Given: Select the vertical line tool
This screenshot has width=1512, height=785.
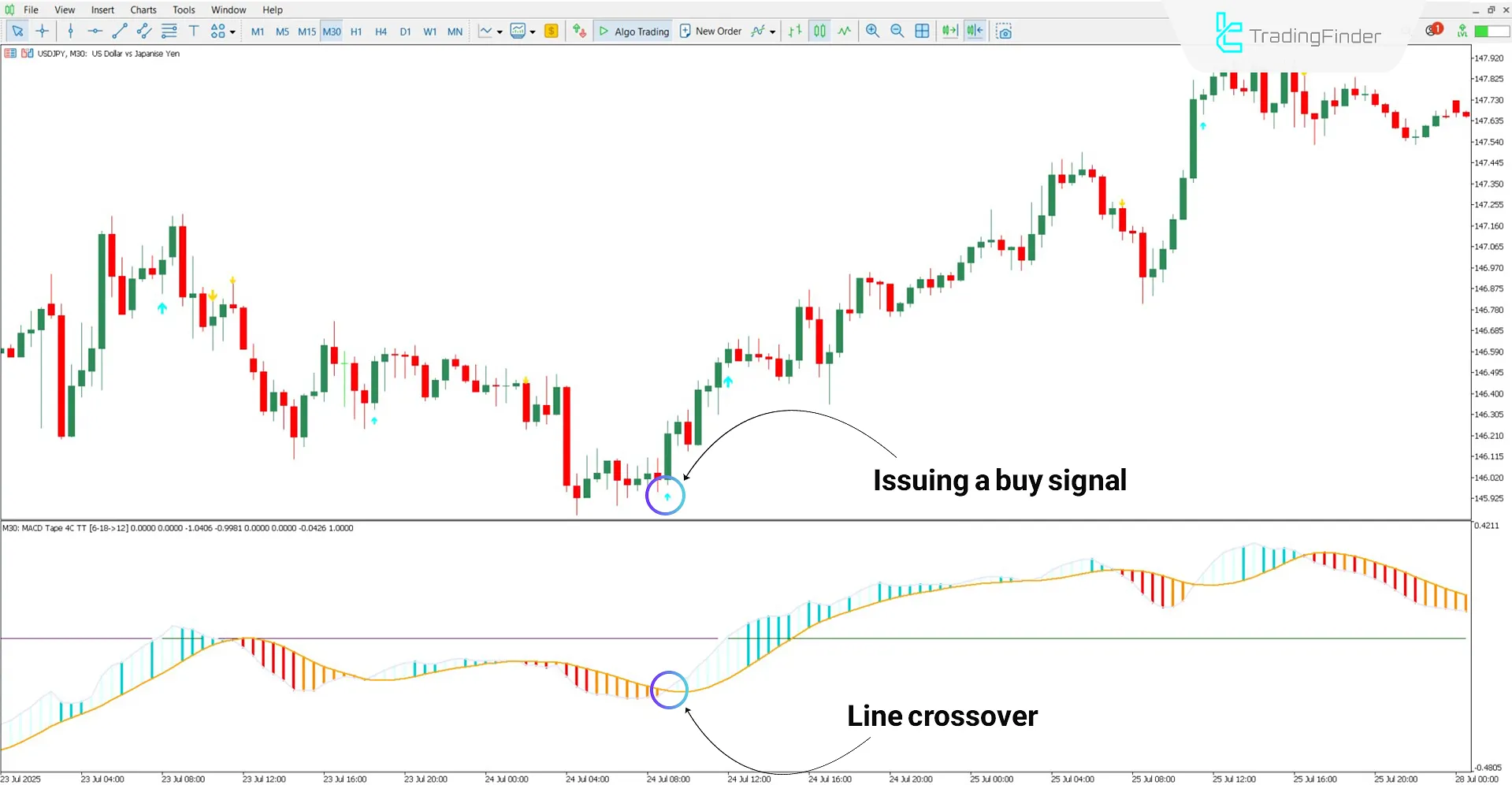Looking at the screenshot, I should pyautogui.click(x=71, y=32).
